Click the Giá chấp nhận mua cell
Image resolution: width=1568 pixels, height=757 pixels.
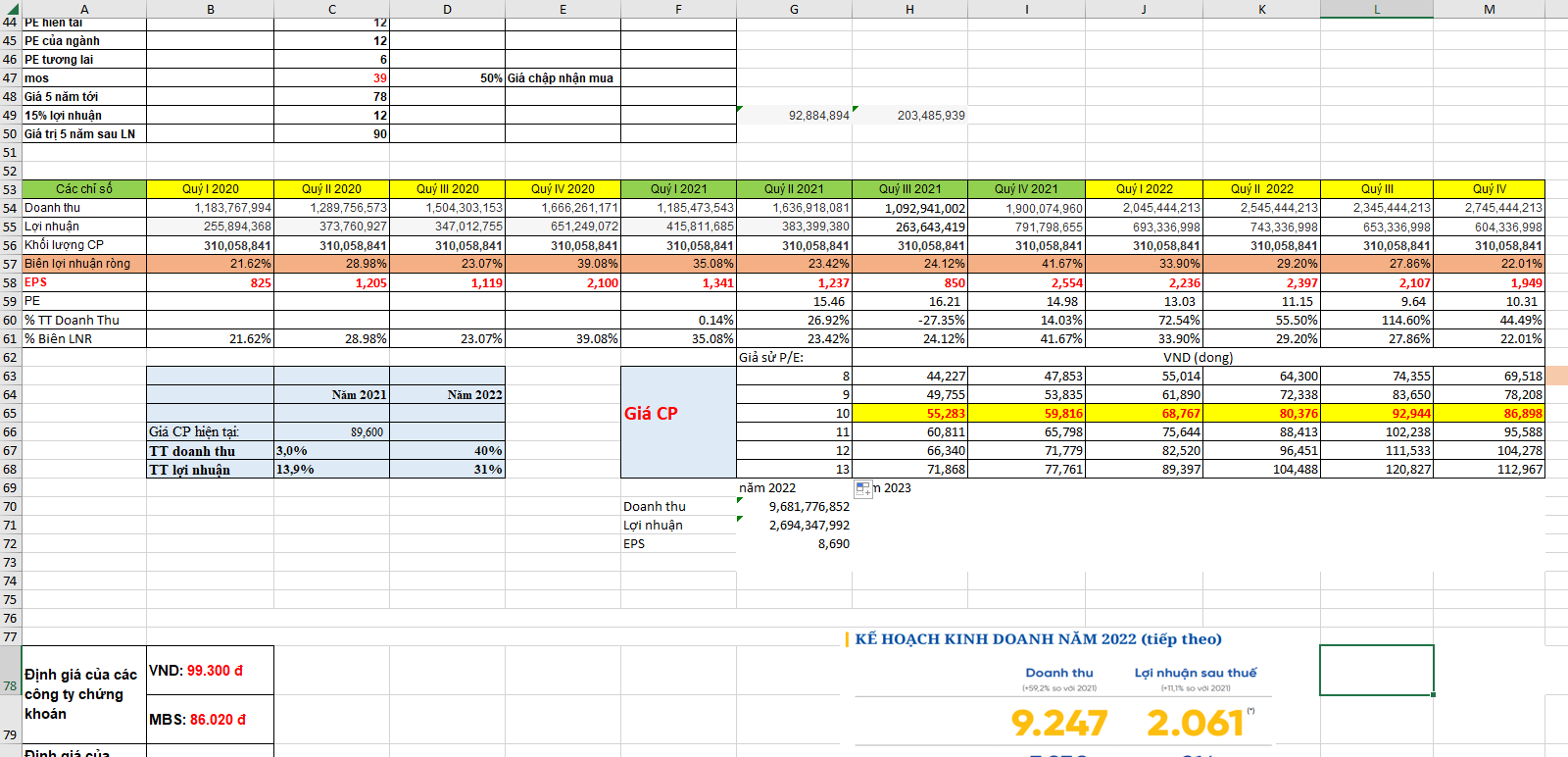coord(563,78)
